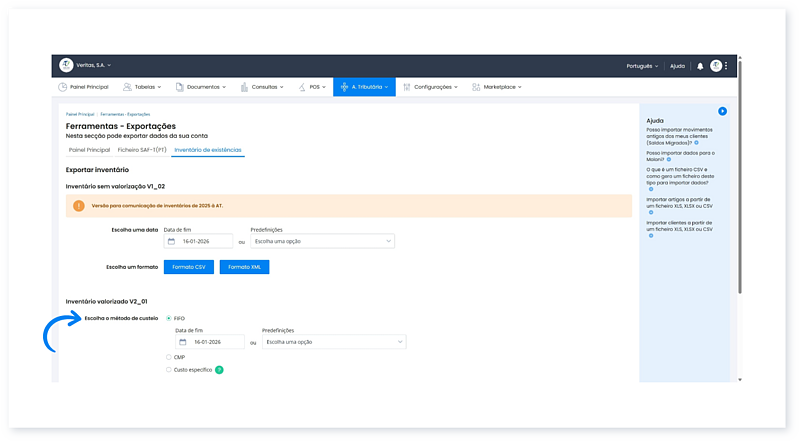Click the help icon beside Custo específico
The width and height of the screenshot is (800, 442).
pyautogui.click(x=219, y=370)
